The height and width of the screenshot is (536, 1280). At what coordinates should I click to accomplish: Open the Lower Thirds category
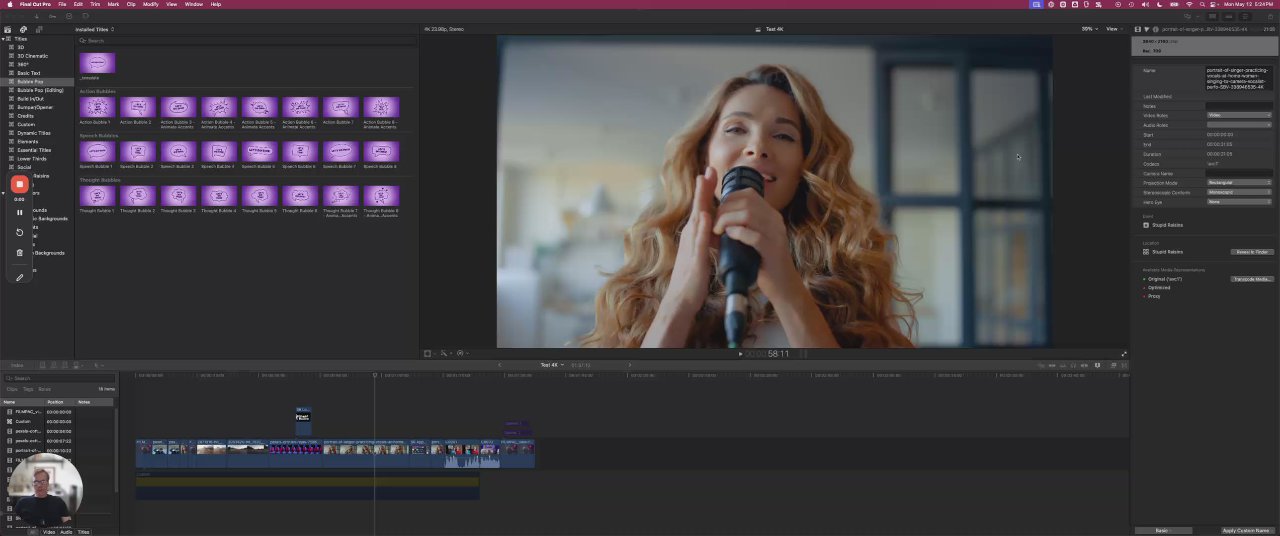tap(32, 158)
